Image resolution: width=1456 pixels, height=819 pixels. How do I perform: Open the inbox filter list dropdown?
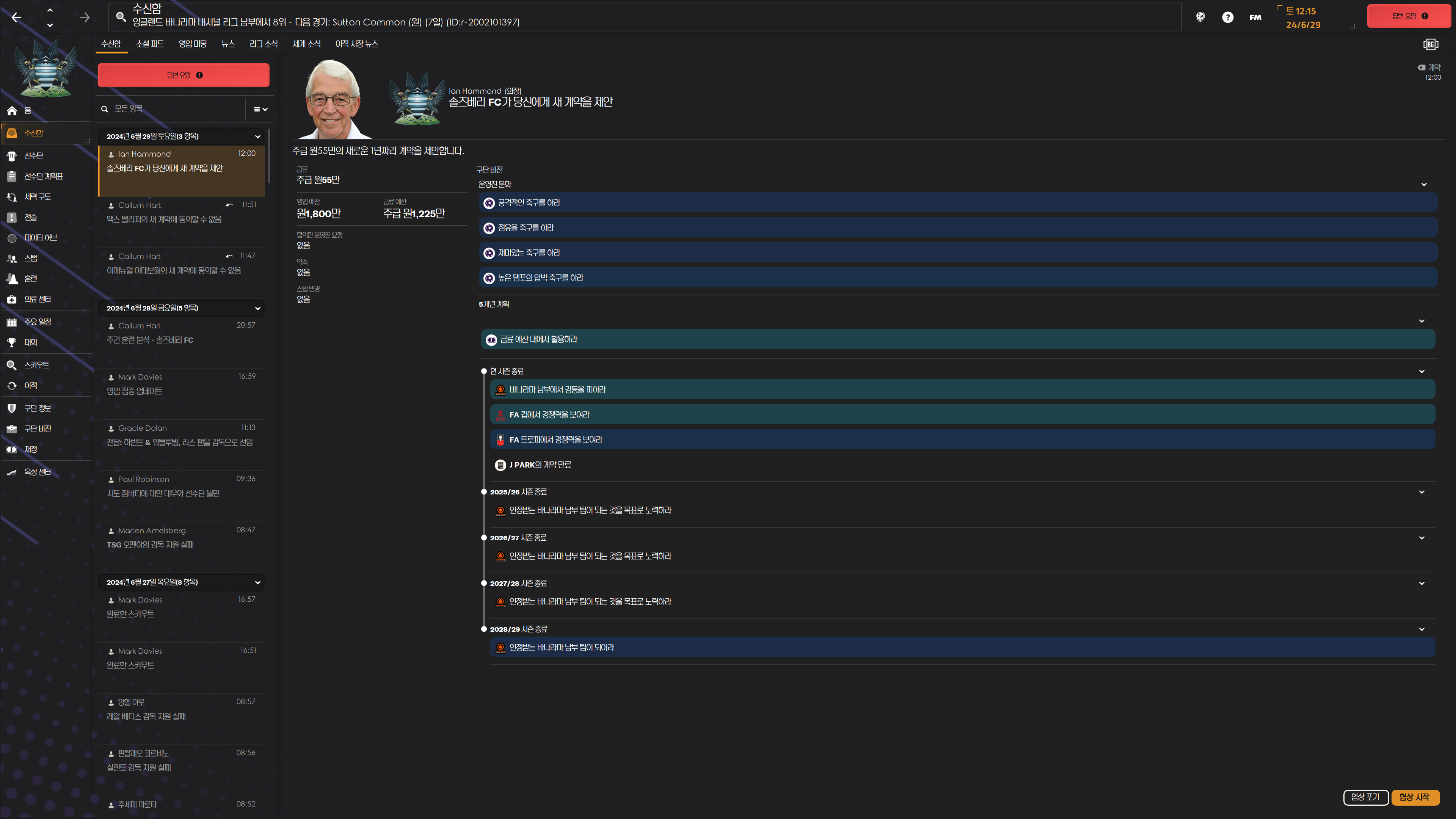260,109
